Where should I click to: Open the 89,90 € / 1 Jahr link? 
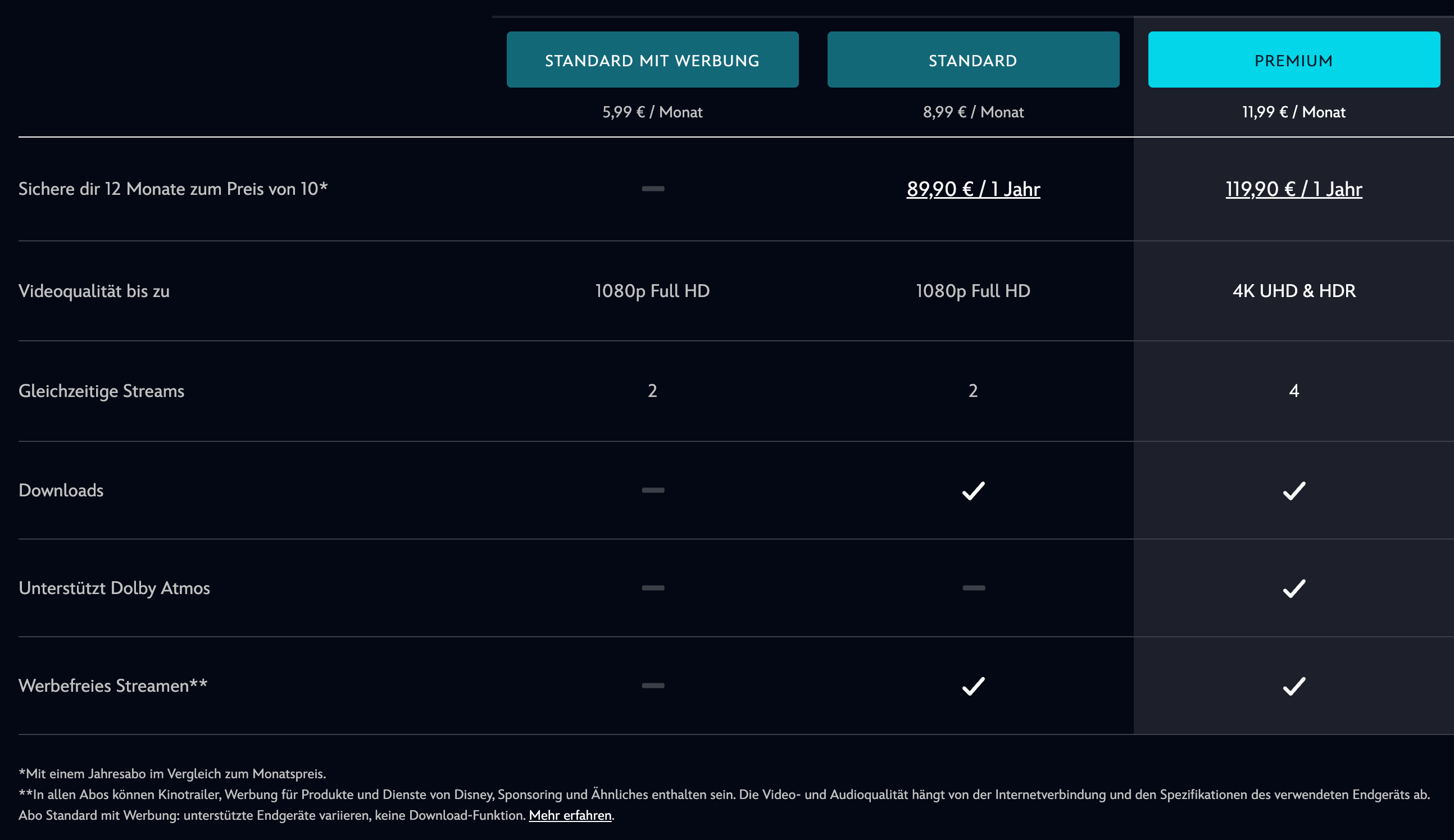(973, 189)
